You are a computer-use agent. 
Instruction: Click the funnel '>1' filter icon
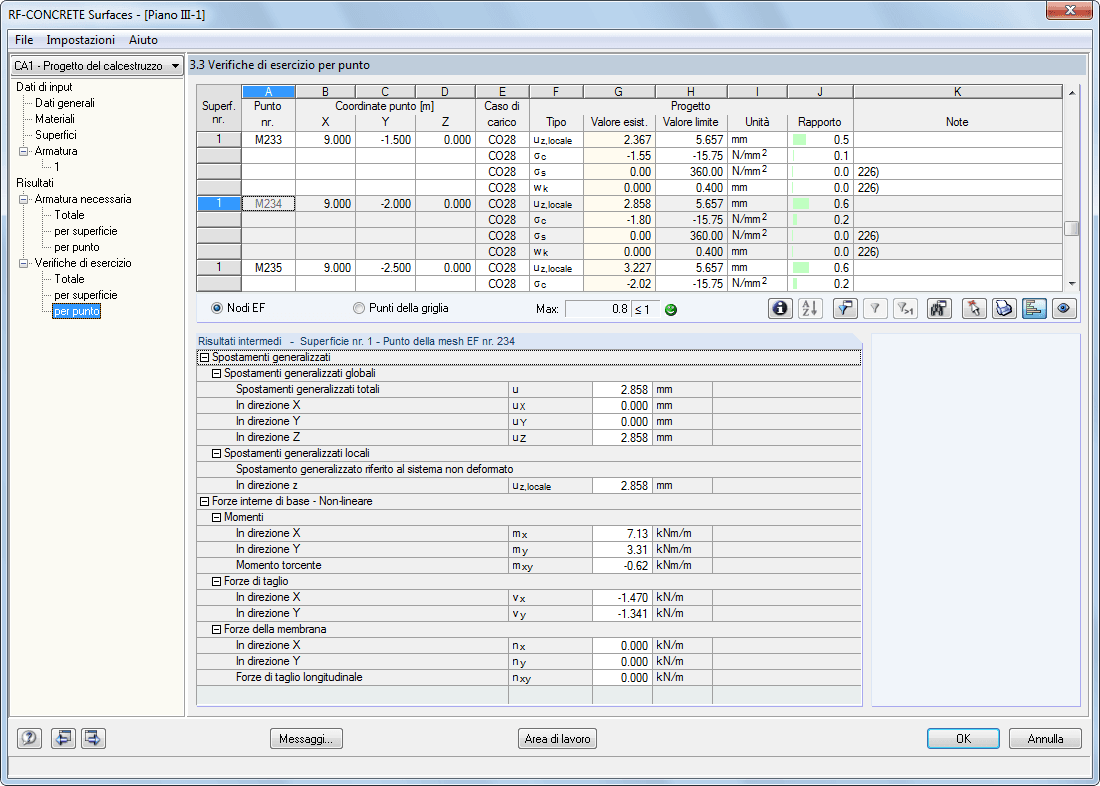[906, 308]
